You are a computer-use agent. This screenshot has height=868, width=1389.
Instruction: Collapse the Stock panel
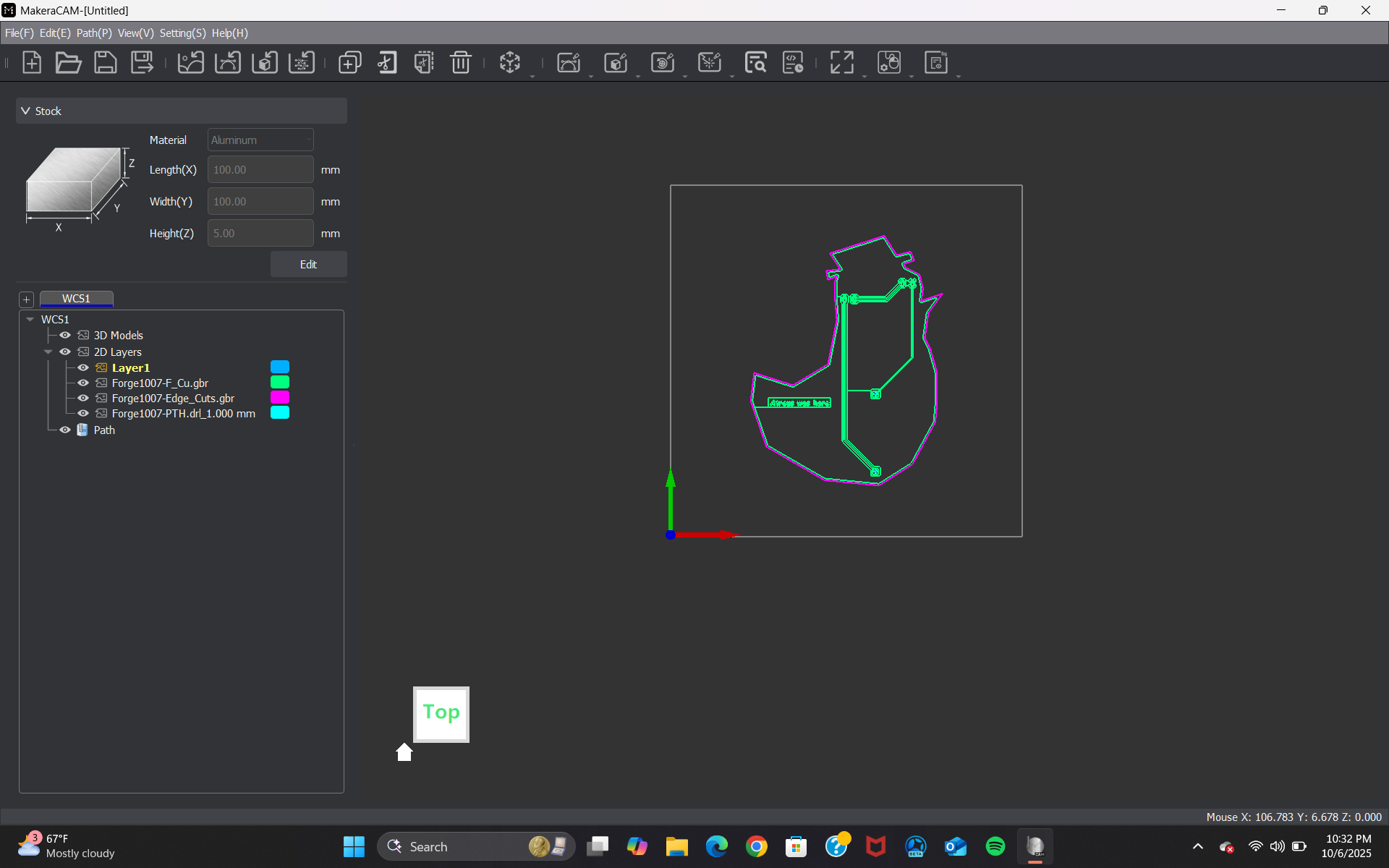26,111
